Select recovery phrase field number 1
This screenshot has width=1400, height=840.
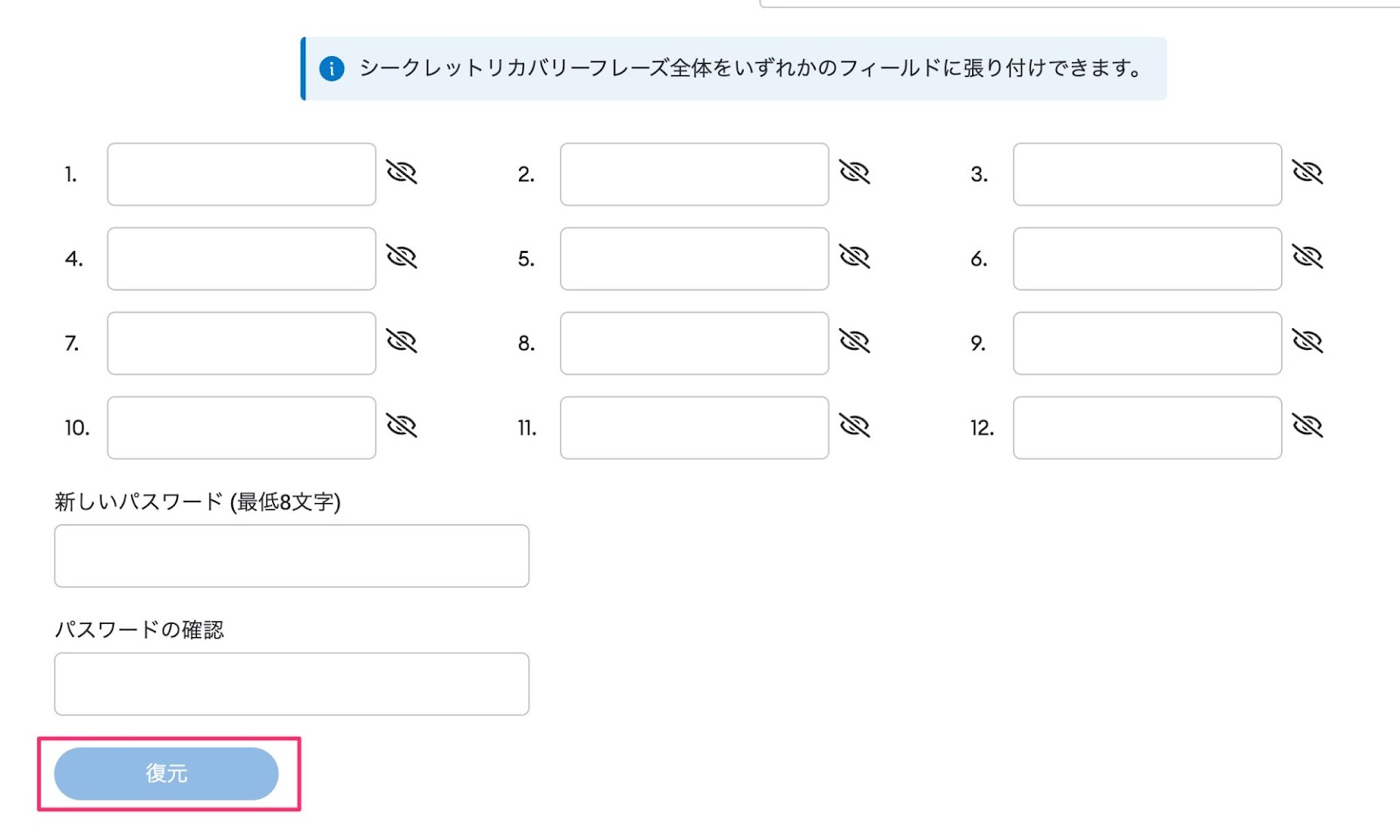241,174
